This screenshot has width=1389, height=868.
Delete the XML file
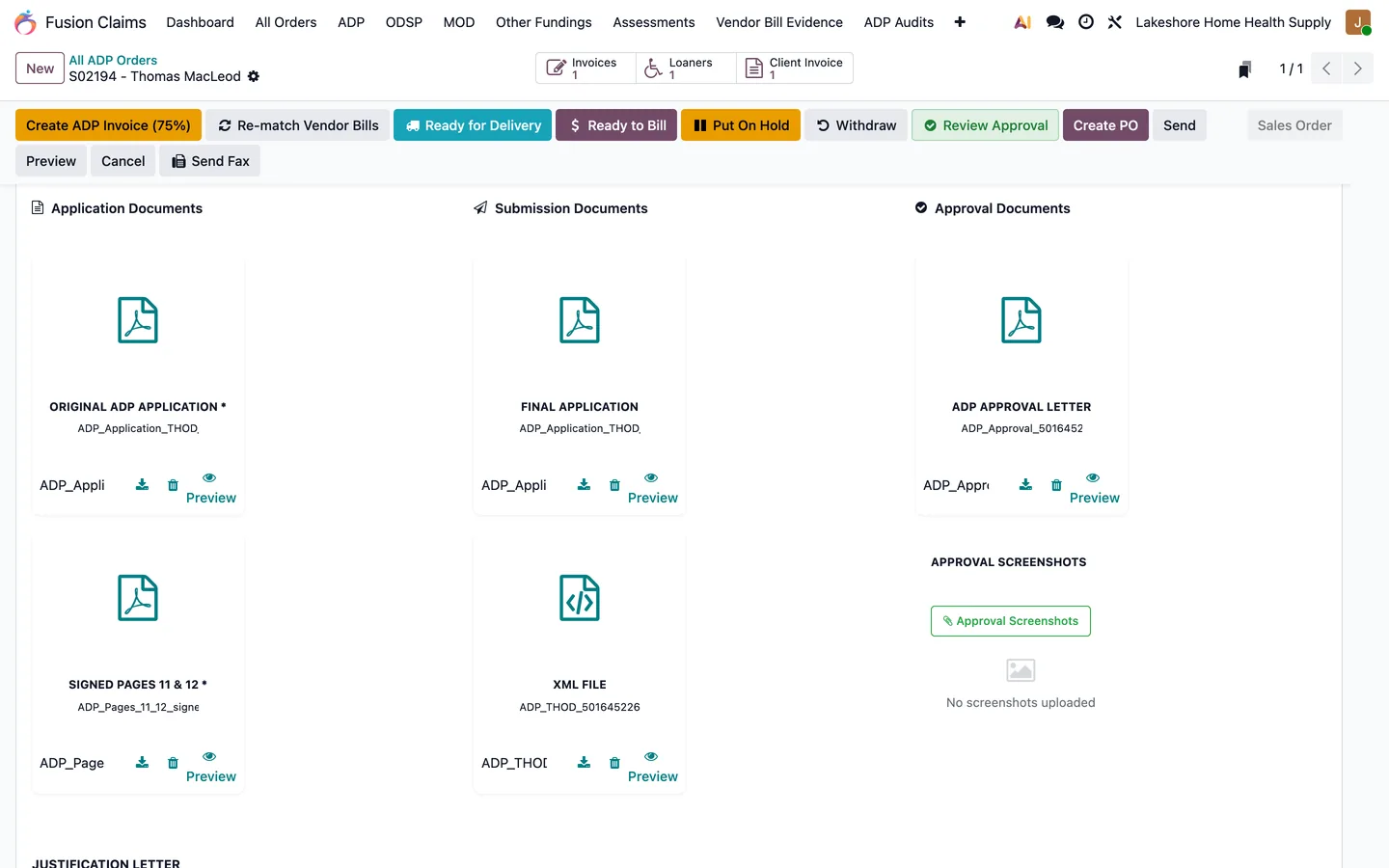click(x=614, y=763)
